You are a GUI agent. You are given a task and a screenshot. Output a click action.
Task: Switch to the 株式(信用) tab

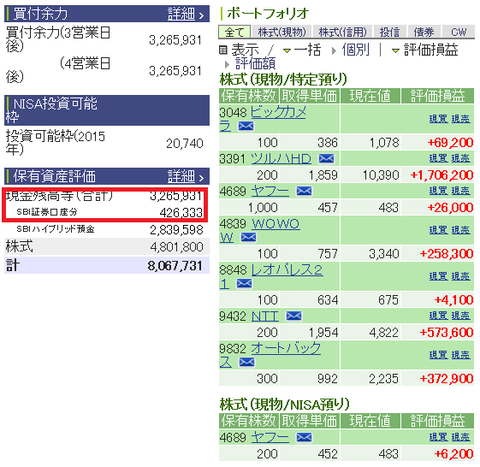pyautogui.click(x=343, y=32)
